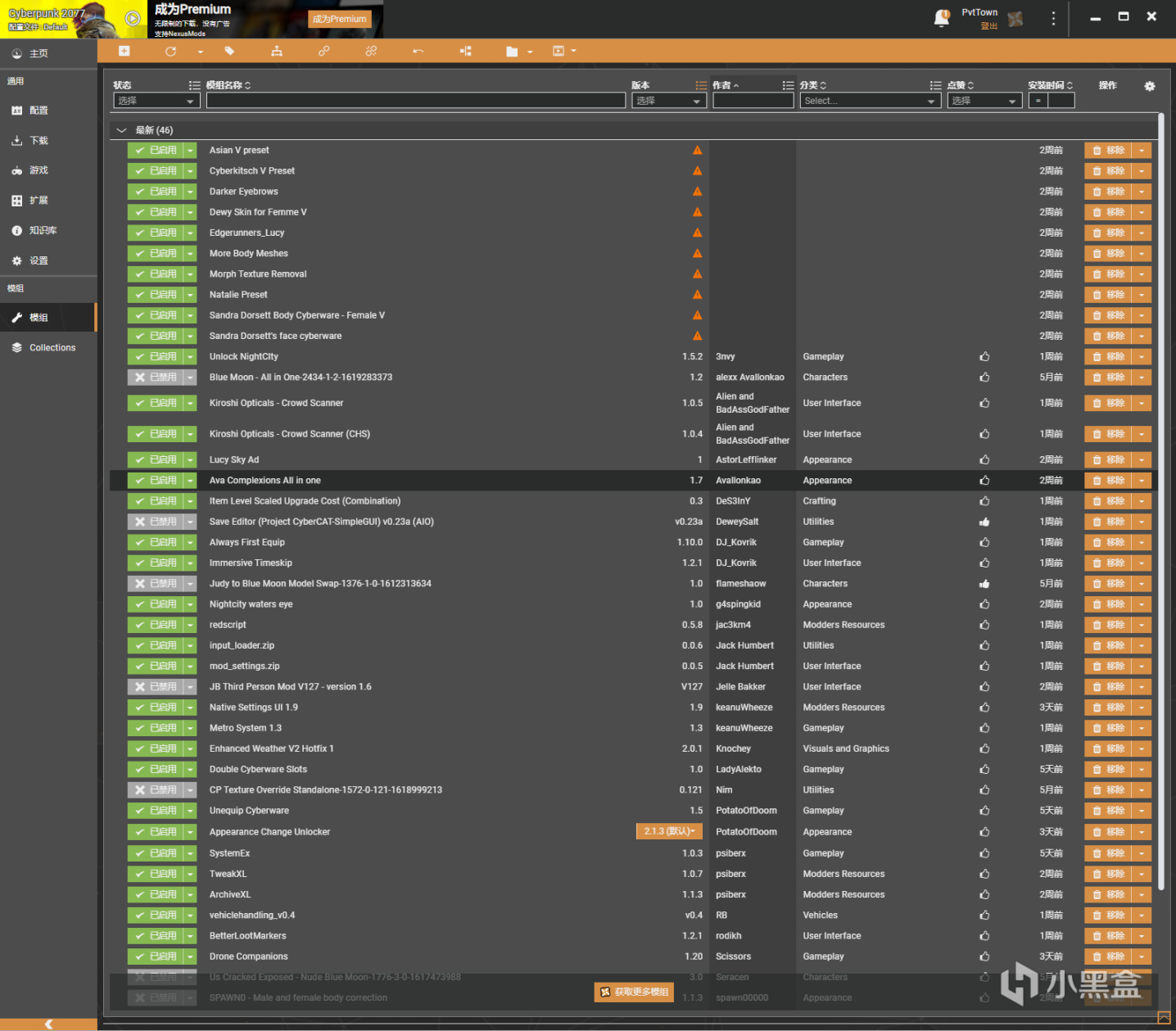Click group-by list icon next to 状态 column
Viewport: 1176px width, 1031px height.
pos(195,85)
